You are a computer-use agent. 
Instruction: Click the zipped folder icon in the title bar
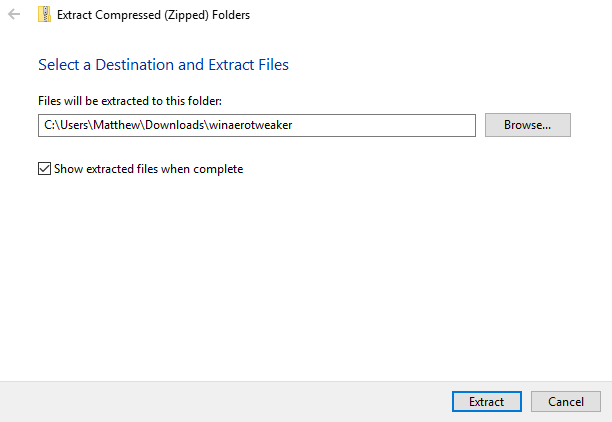coord(43,15)
